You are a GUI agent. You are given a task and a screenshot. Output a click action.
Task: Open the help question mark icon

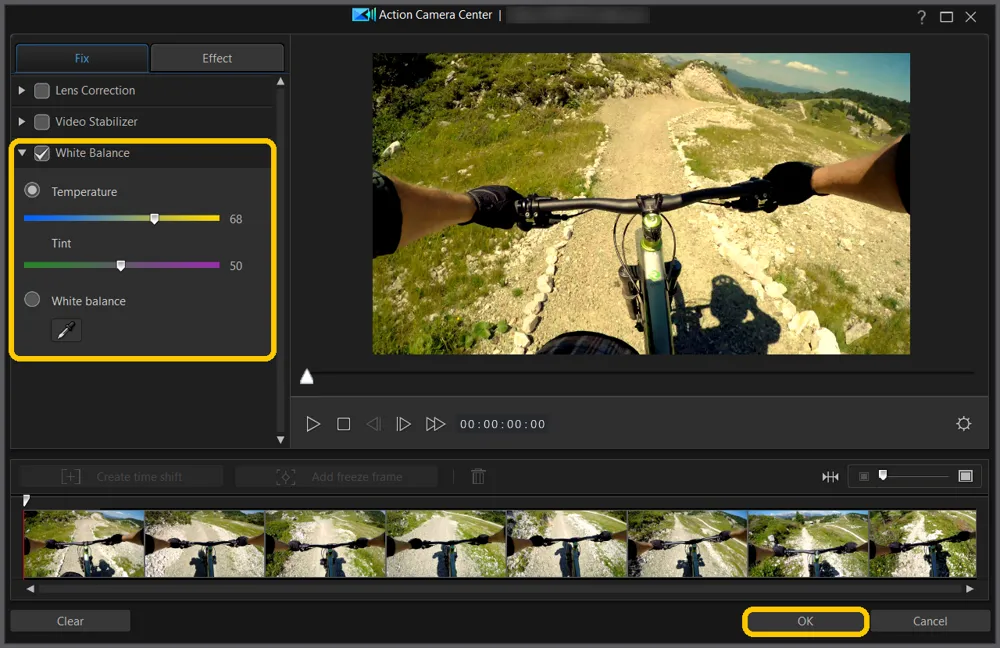pyautogui.click(x=922, y=17)
